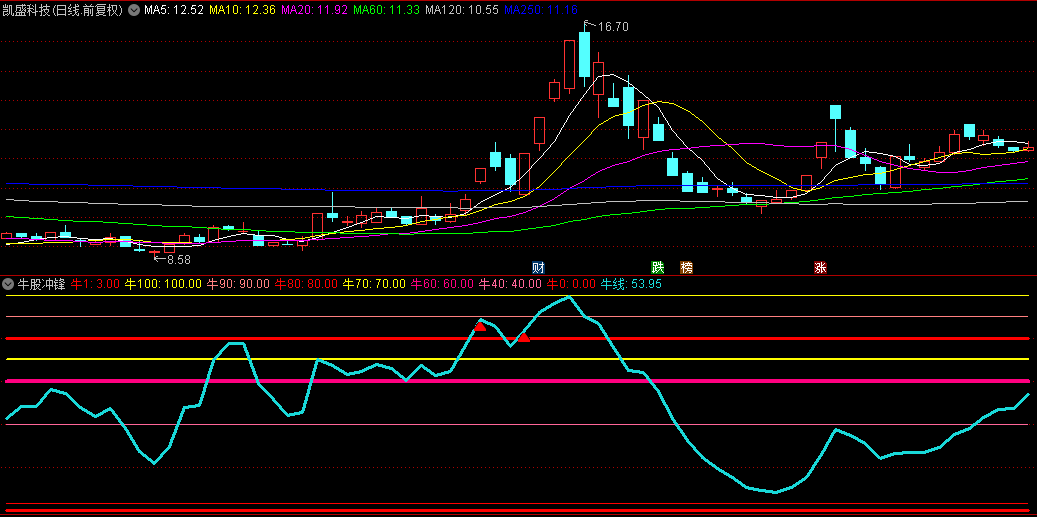Select the MA5 moving average label
This screenshot has height=517, width=1037.
point(174,10)
